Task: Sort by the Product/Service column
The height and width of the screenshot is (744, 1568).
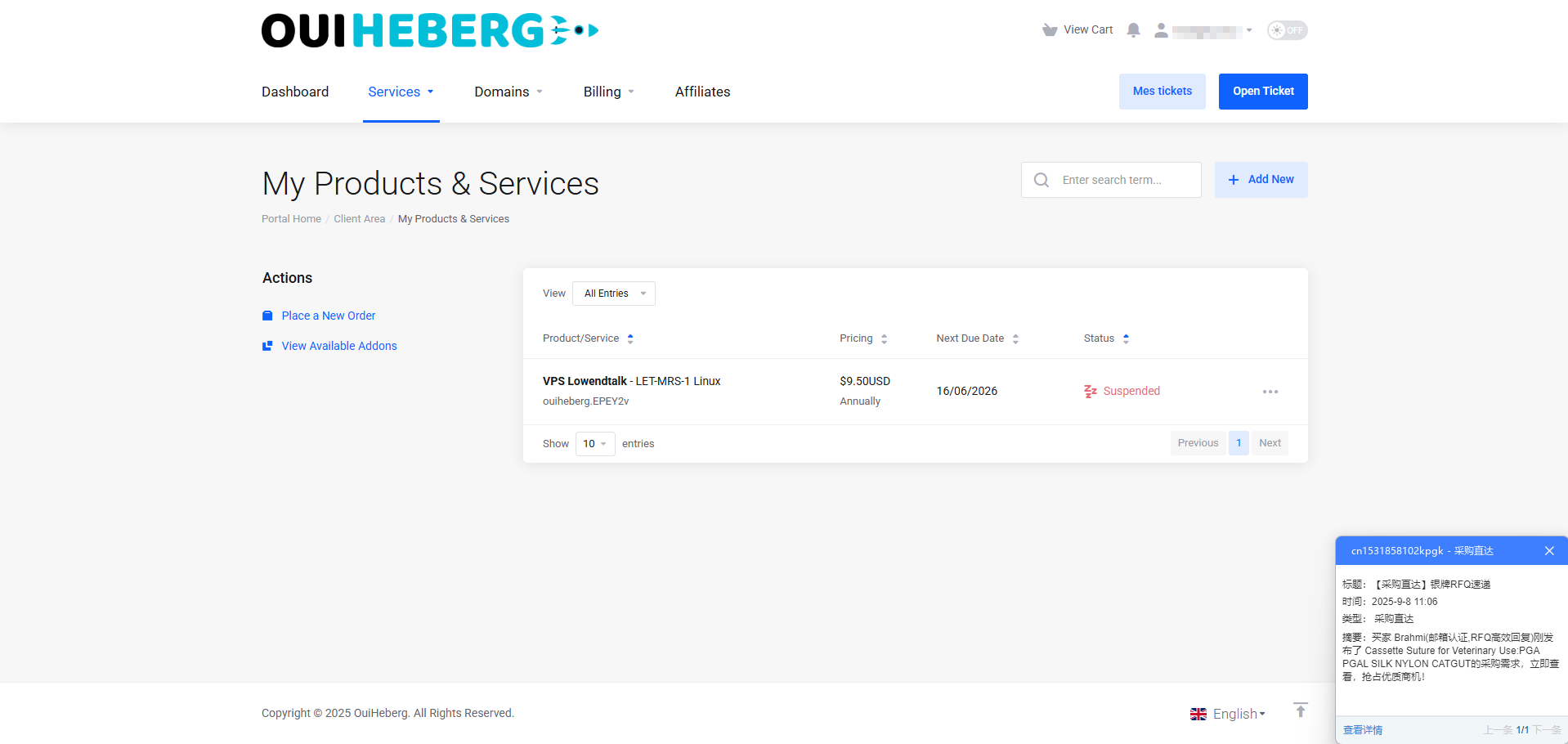Action: 589,338
